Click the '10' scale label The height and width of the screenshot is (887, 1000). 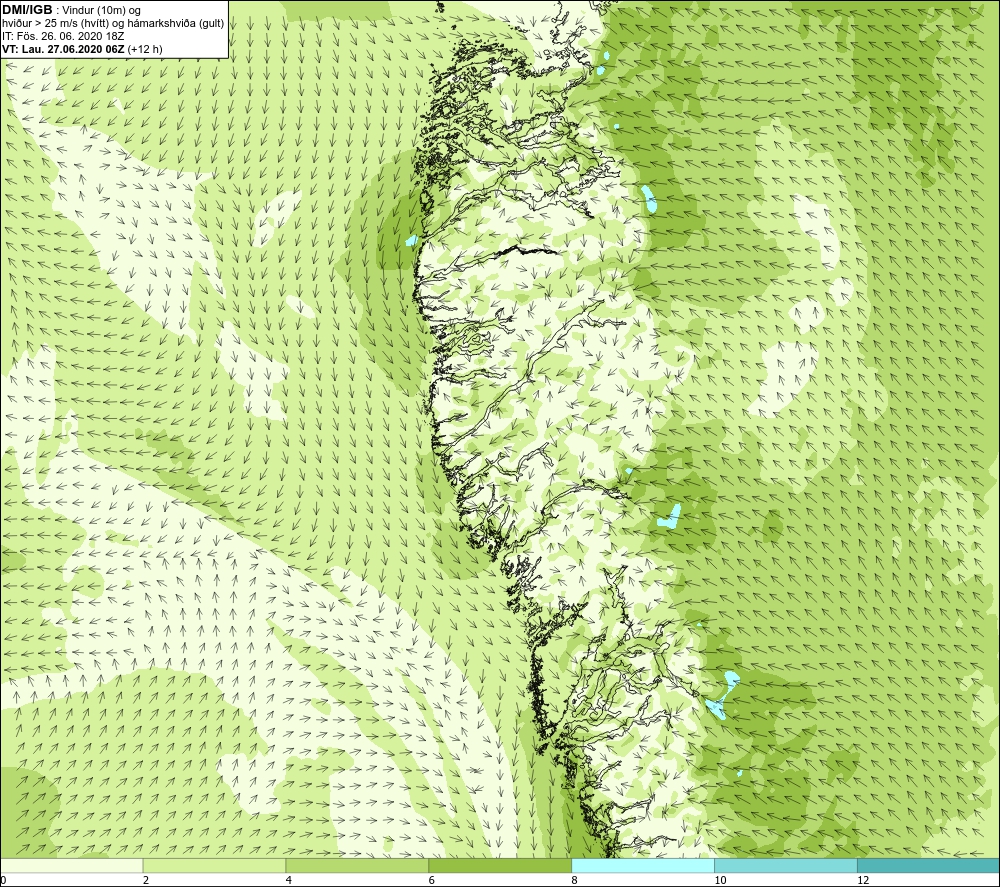click(720, 880)
